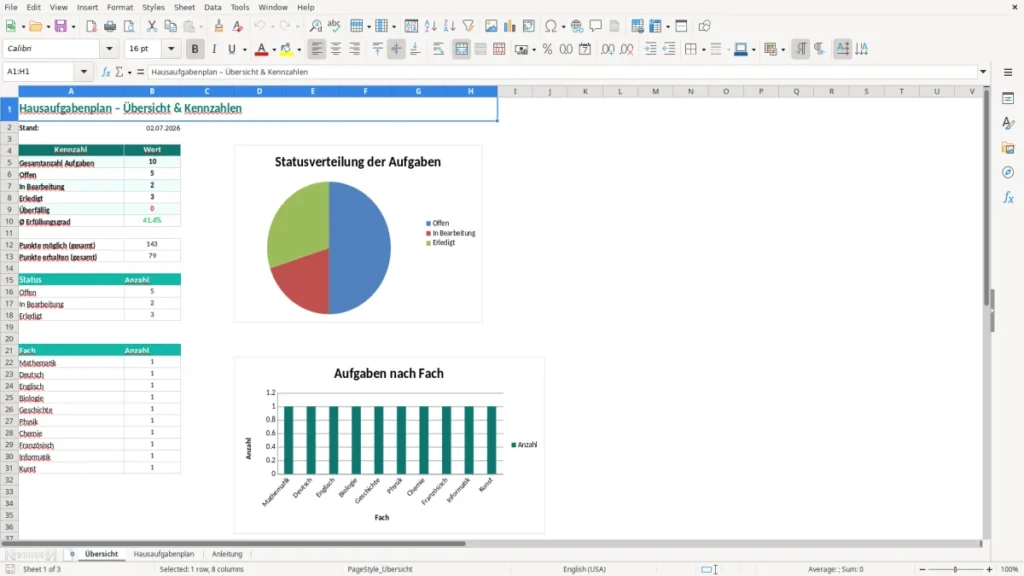This screenshot has height=576, width=1024.
Task: Export directly as PDF
Action: coord(91,26)
